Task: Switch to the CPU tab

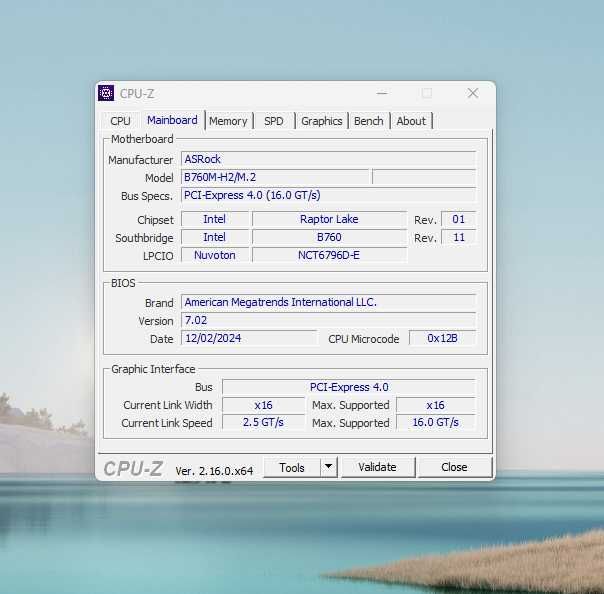Action: (120, 121)
